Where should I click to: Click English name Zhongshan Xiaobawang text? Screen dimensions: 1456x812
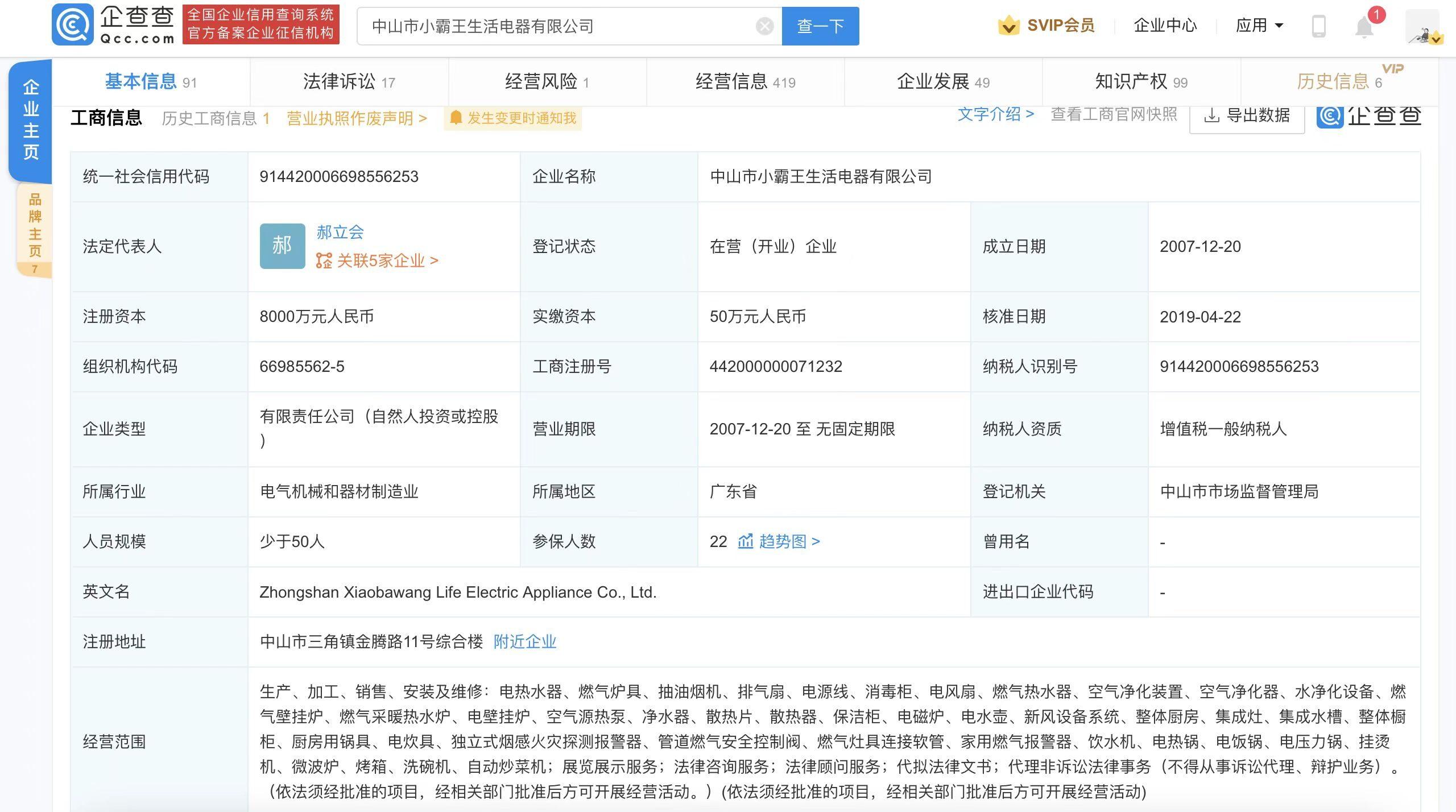(x=458, y=592)
